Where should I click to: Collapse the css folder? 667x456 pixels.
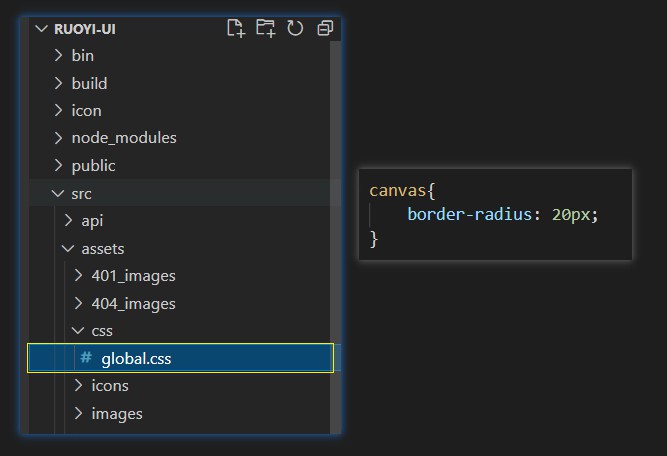[x=78, y=330]
